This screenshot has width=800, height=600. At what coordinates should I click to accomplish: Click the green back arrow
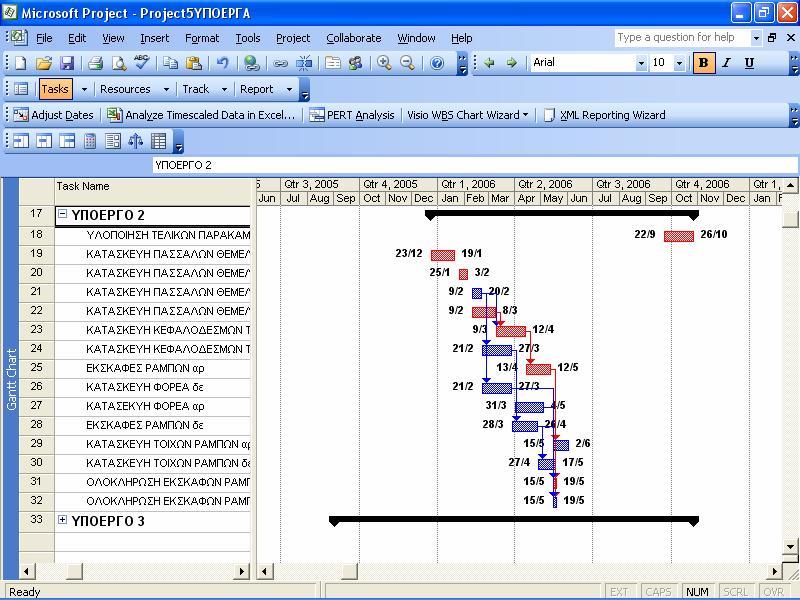coord(489,63)
